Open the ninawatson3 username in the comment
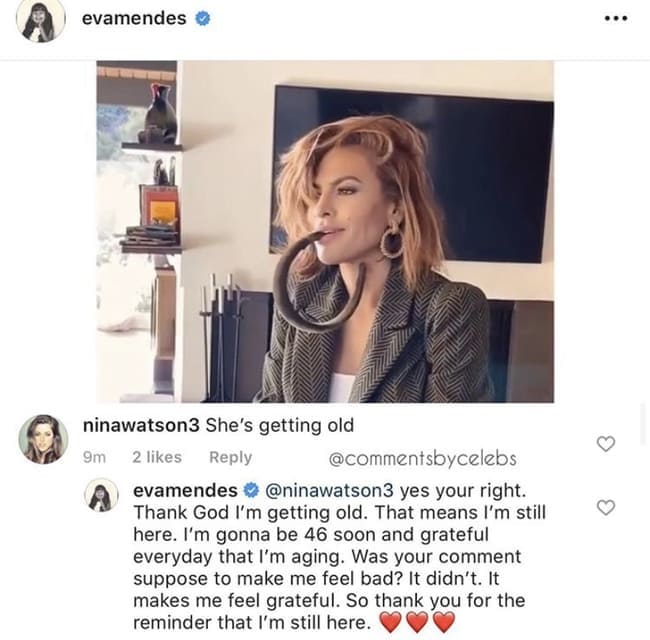650x640 pixels. pos(141,425)
